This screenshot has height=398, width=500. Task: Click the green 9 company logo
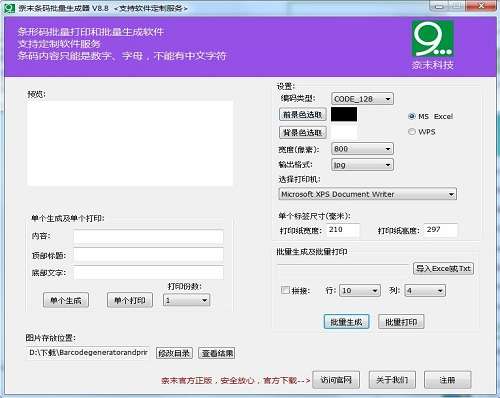pos(432,39)
